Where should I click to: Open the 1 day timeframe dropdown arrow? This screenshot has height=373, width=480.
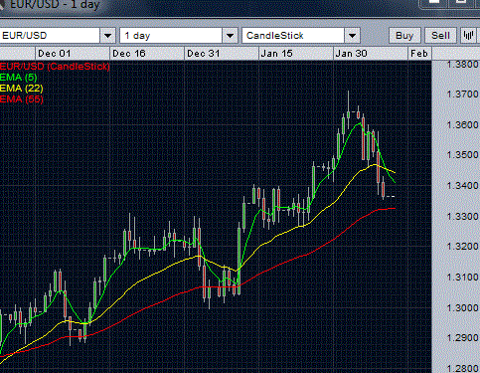[230, 35]
